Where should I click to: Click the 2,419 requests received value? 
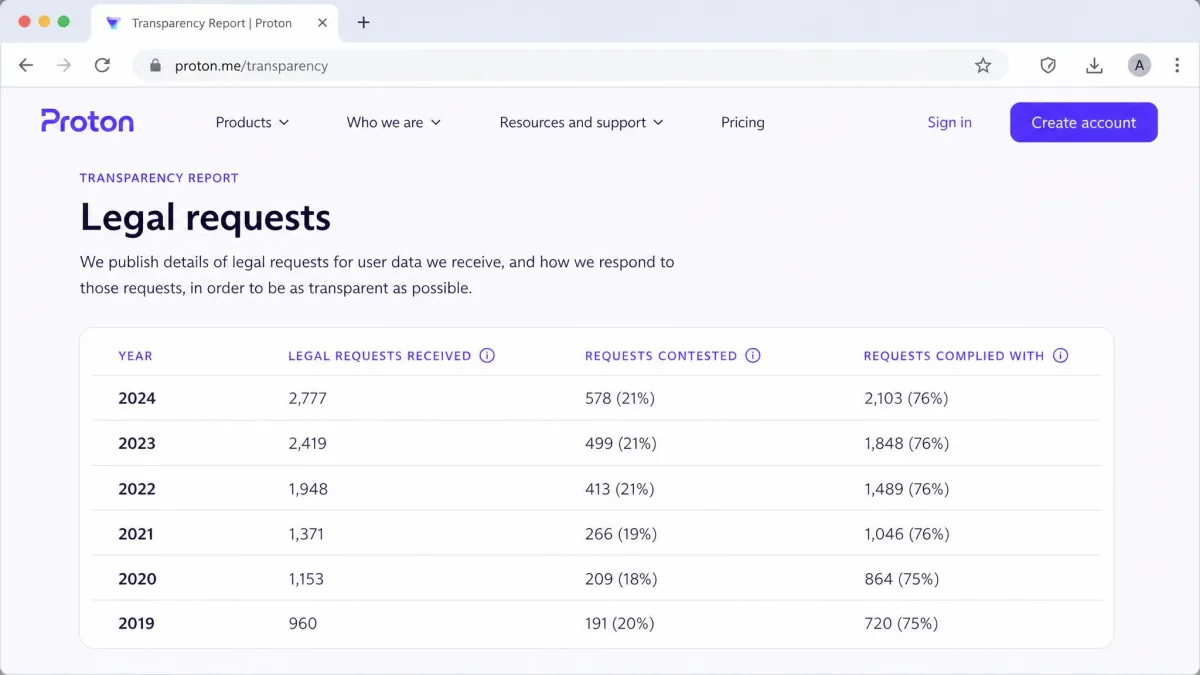[x=307, y=443]
